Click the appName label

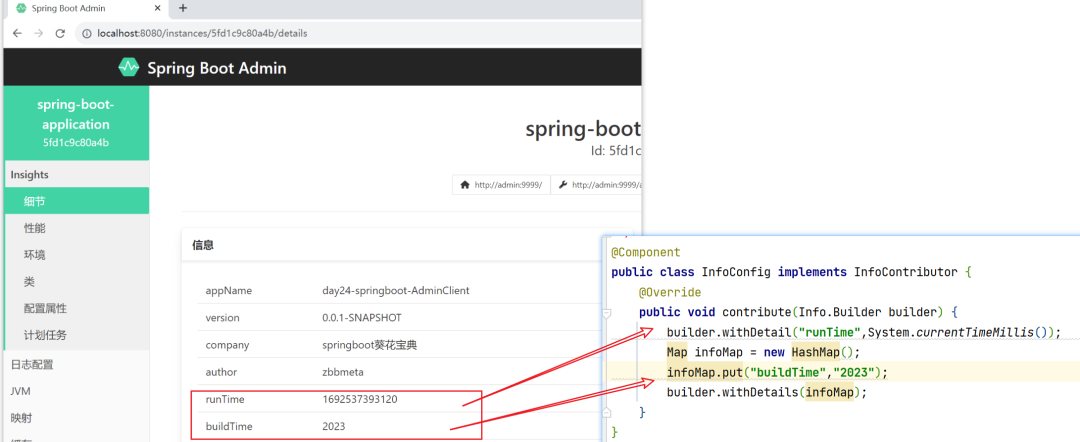(x=229, y=291)
